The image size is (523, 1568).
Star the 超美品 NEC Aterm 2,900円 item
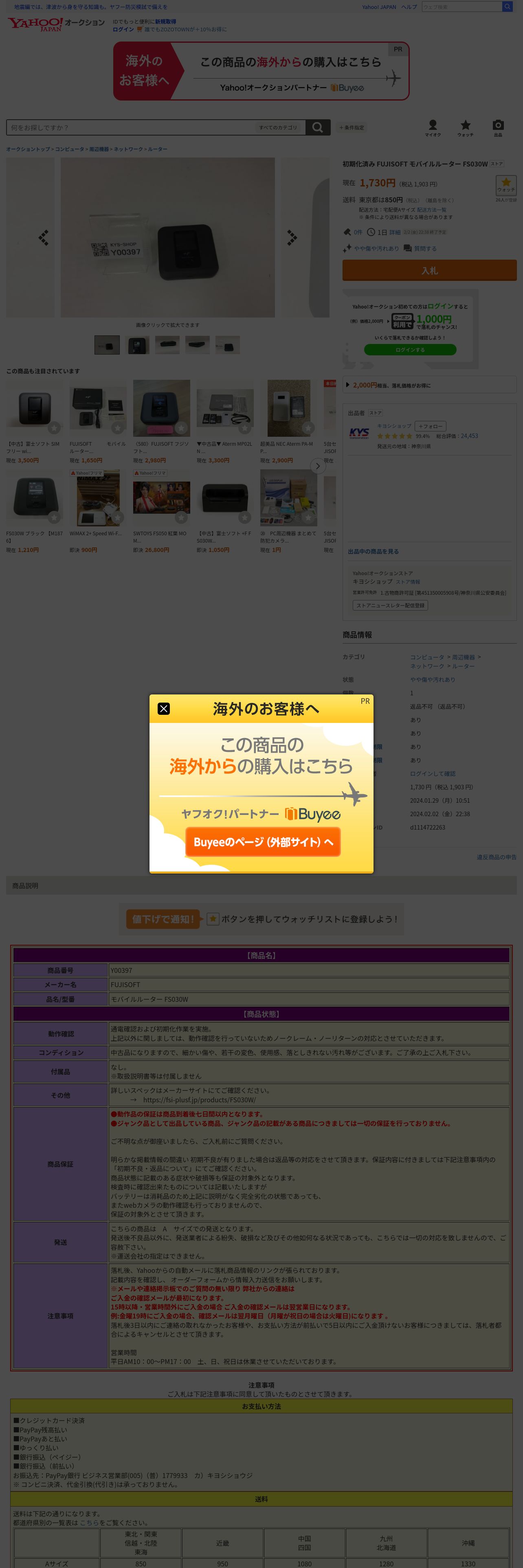(x=308, y=428)
